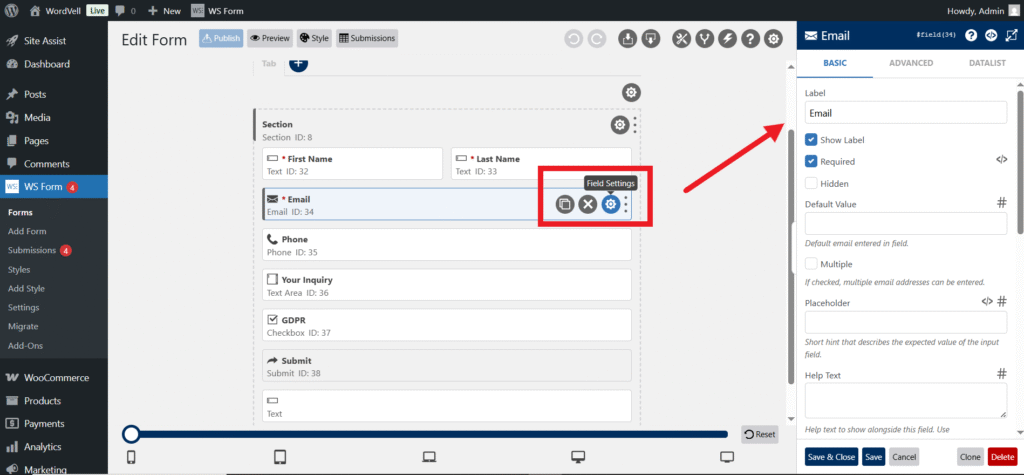Switch to the Advanced tab
The image size is (1024, 475).
910,63
